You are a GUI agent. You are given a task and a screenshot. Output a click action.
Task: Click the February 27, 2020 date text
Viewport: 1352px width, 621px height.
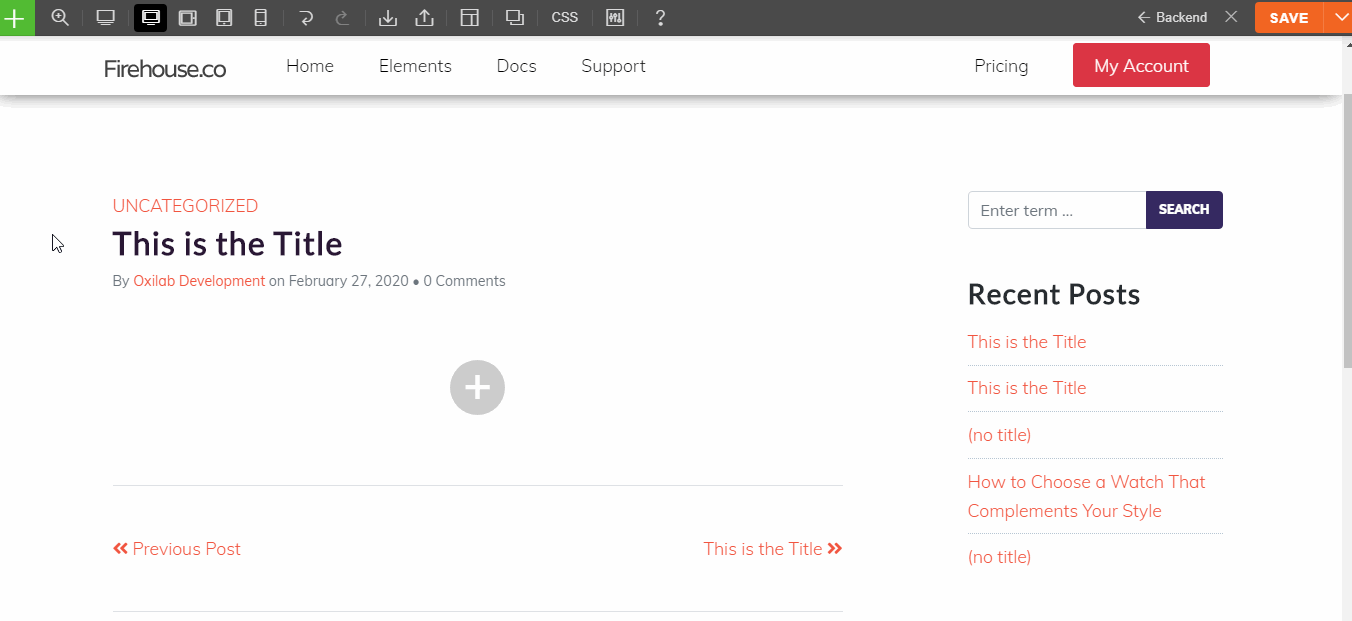coord(348,281)
